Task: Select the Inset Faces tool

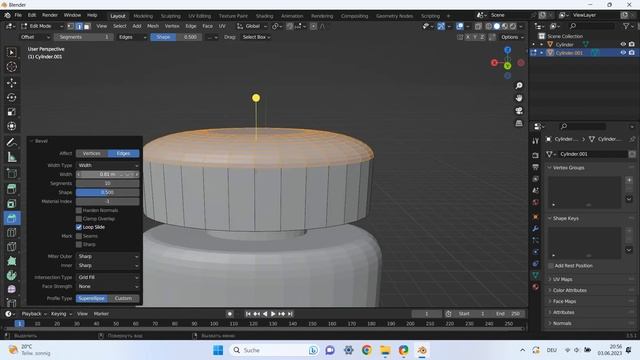Action: click(11, 203)
